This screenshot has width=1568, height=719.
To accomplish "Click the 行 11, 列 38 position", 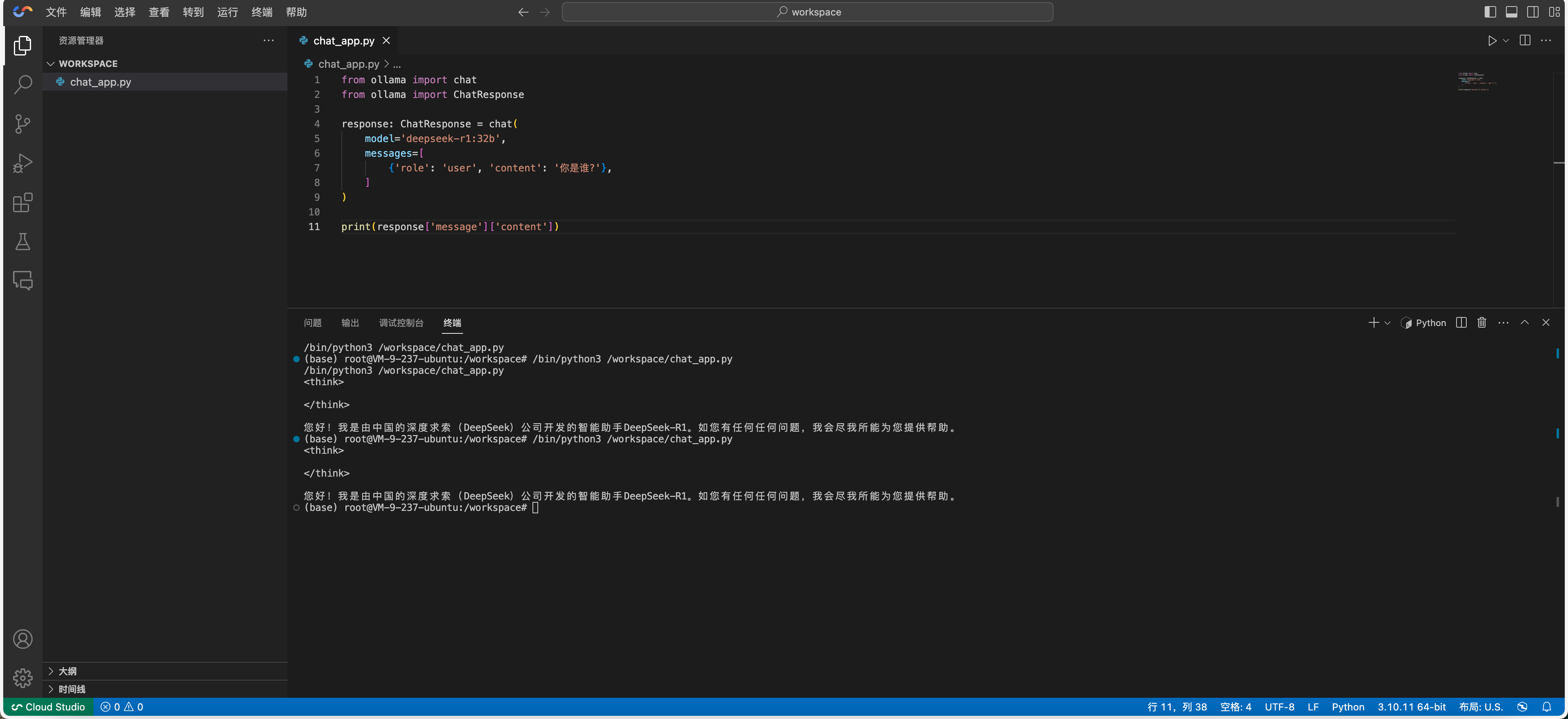I will pyautogui.click(x=1176, y=707).
